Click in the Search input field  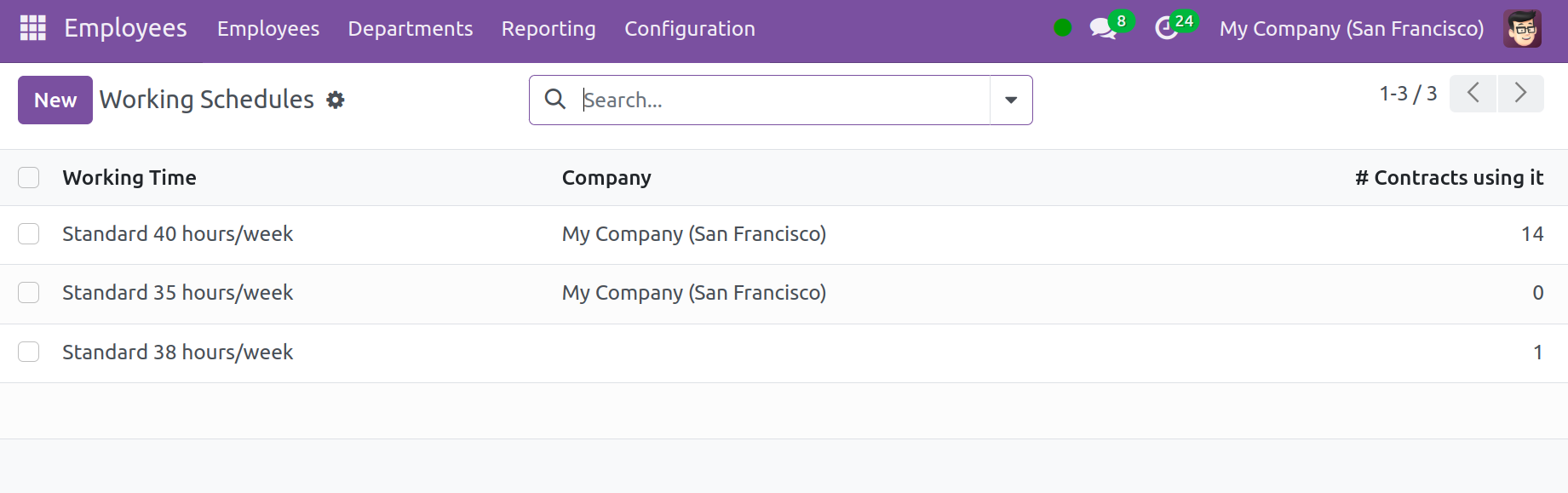784,100
